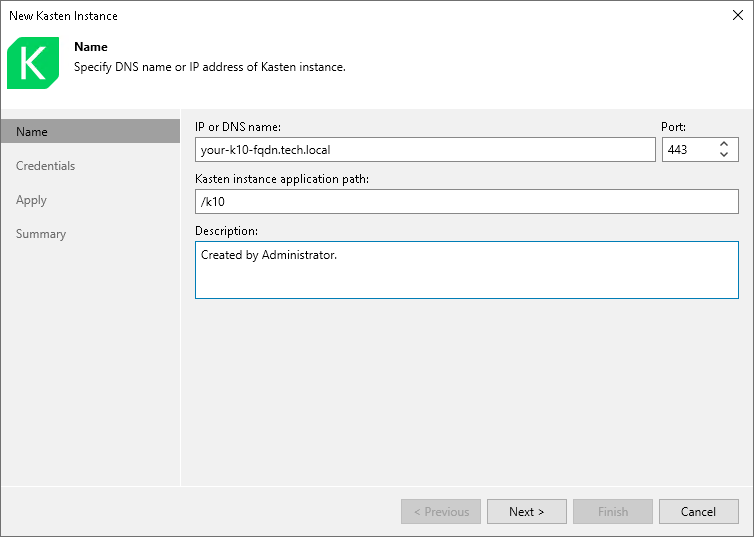This screenshot has width=754, height=537.
Task: Focus the IP or DNS name field
Action: click(425, 150)
